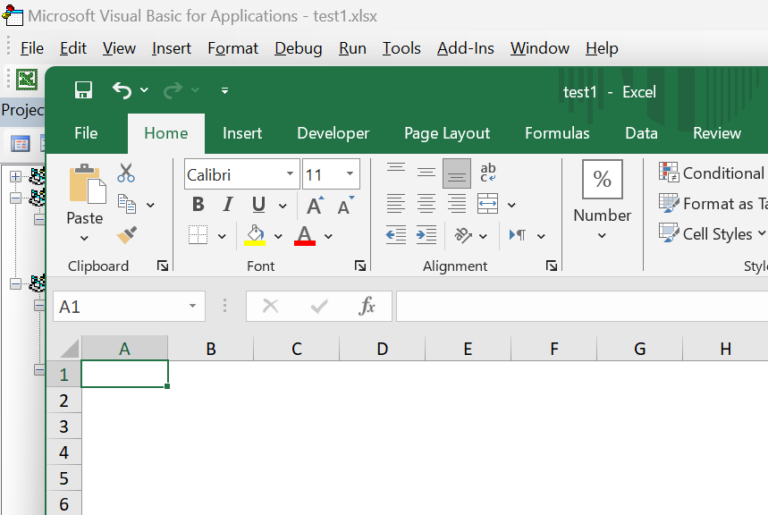Image resolution: width=768 pixels, height=515 pixels.
Task: Click the Increase Font Size icon
Action: (315, 205)
